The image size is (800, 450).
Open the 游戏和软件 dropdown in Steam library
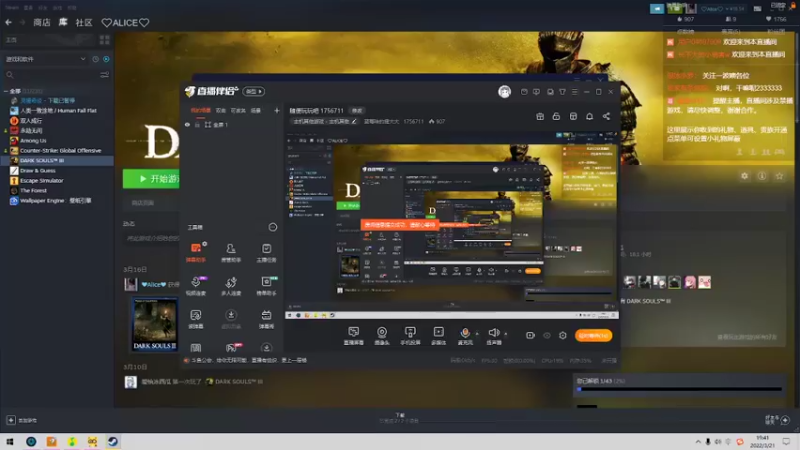click(x=45, y=59)
